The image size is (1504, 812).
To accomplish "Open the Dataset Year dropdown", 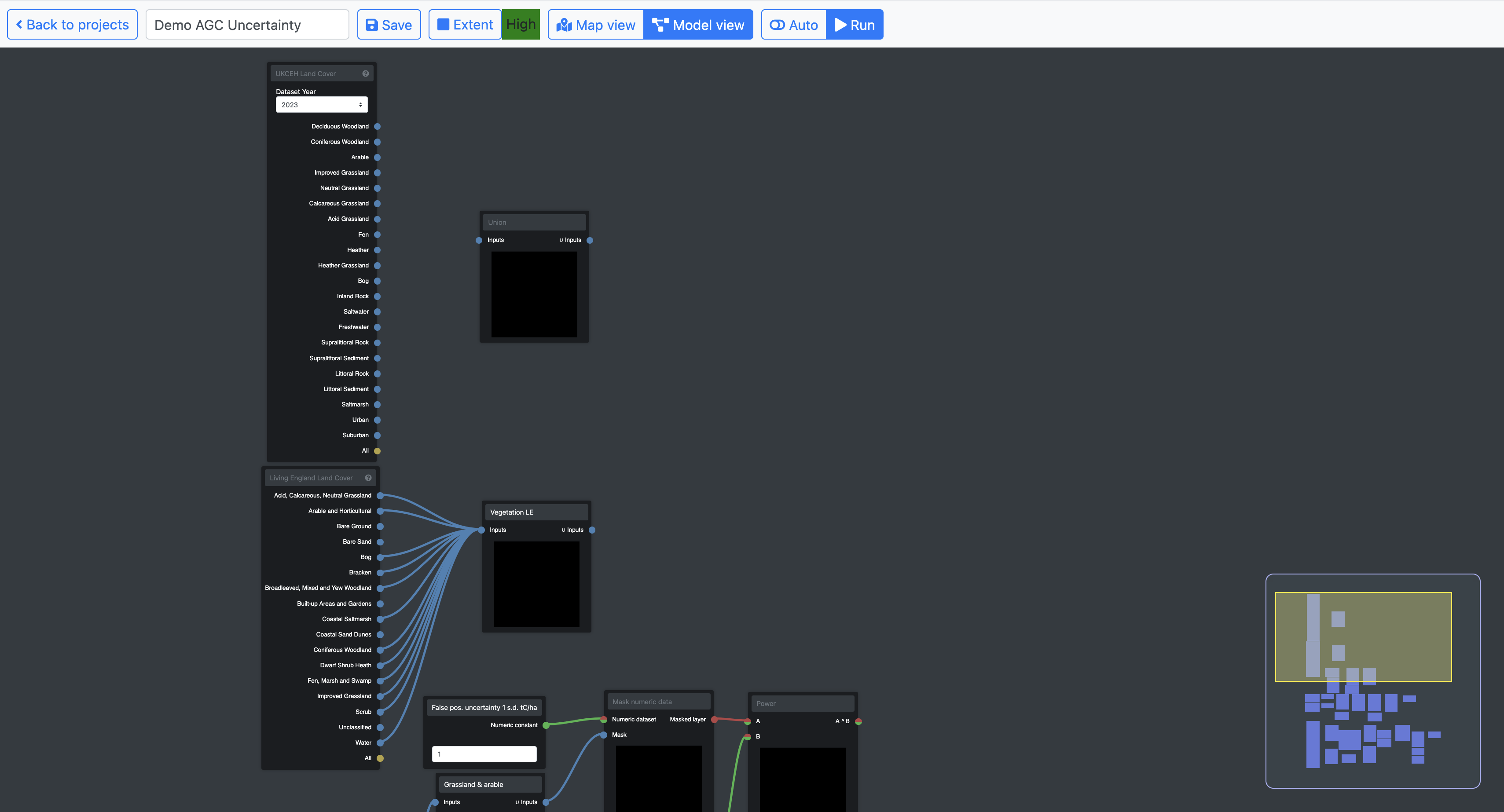I will point(321,105).
